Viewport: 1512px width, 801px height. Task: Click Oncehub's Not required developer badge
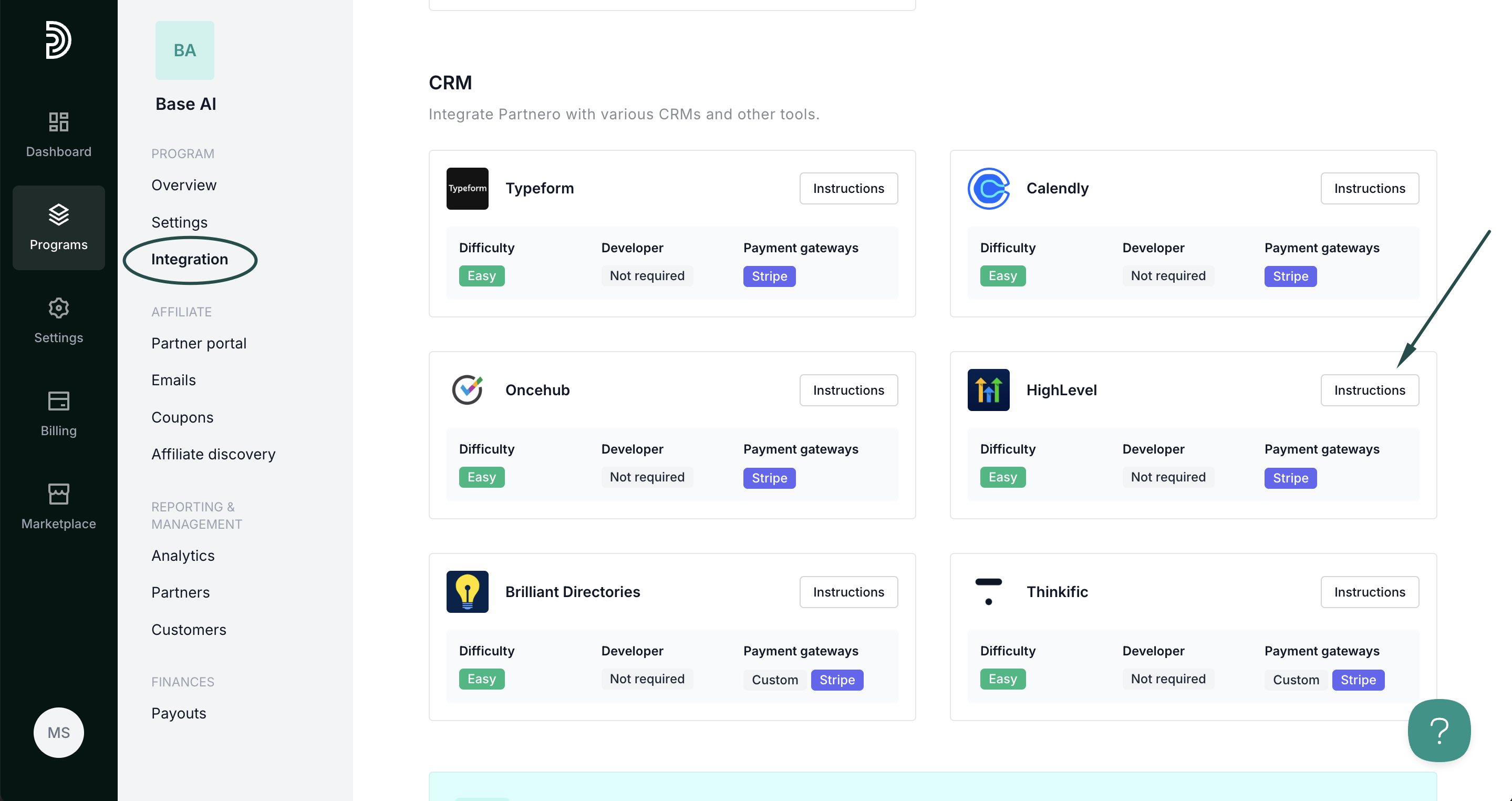tap(647, 477)
